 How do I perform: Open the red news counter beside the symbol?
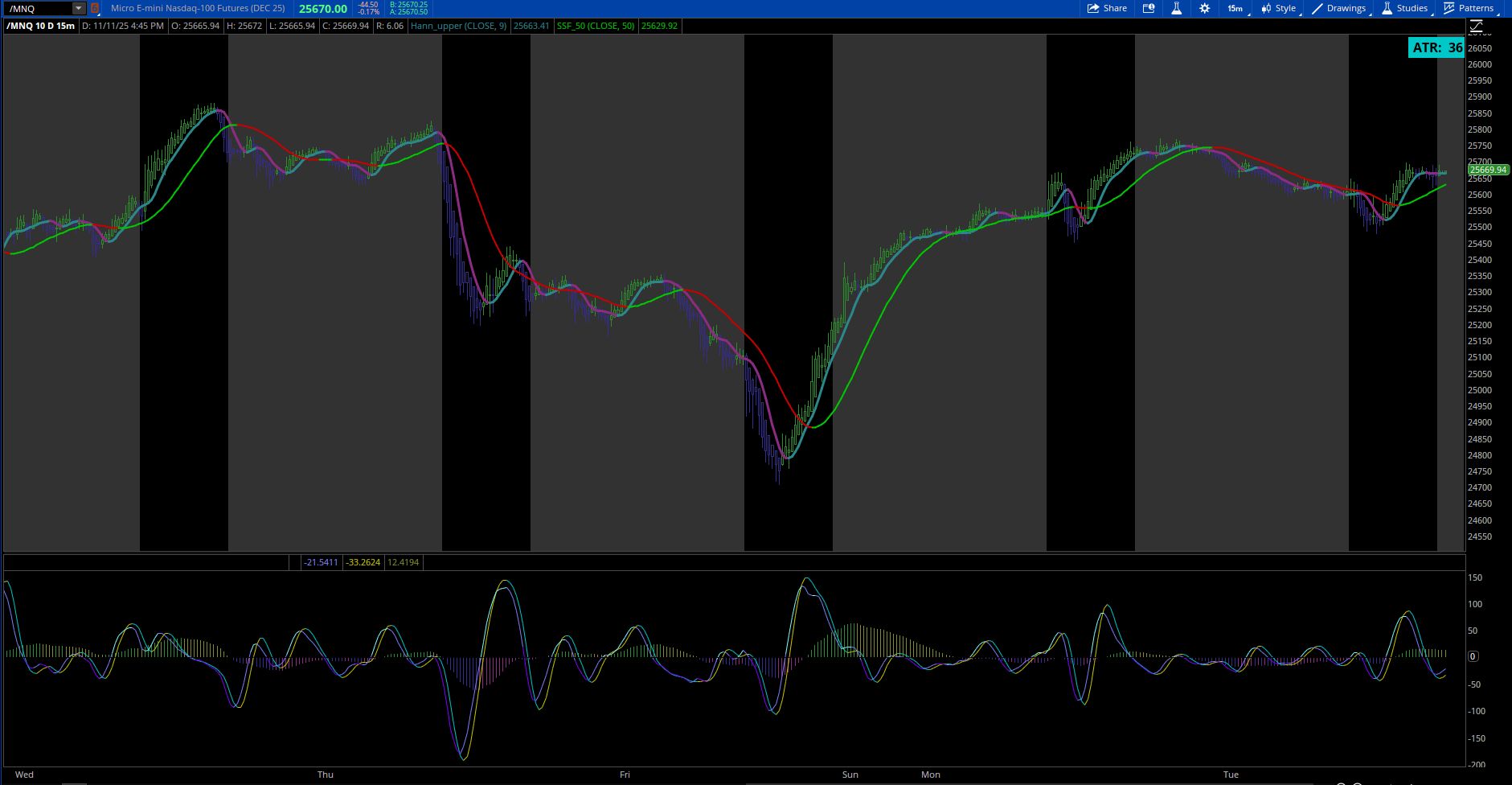pos(94,8)
